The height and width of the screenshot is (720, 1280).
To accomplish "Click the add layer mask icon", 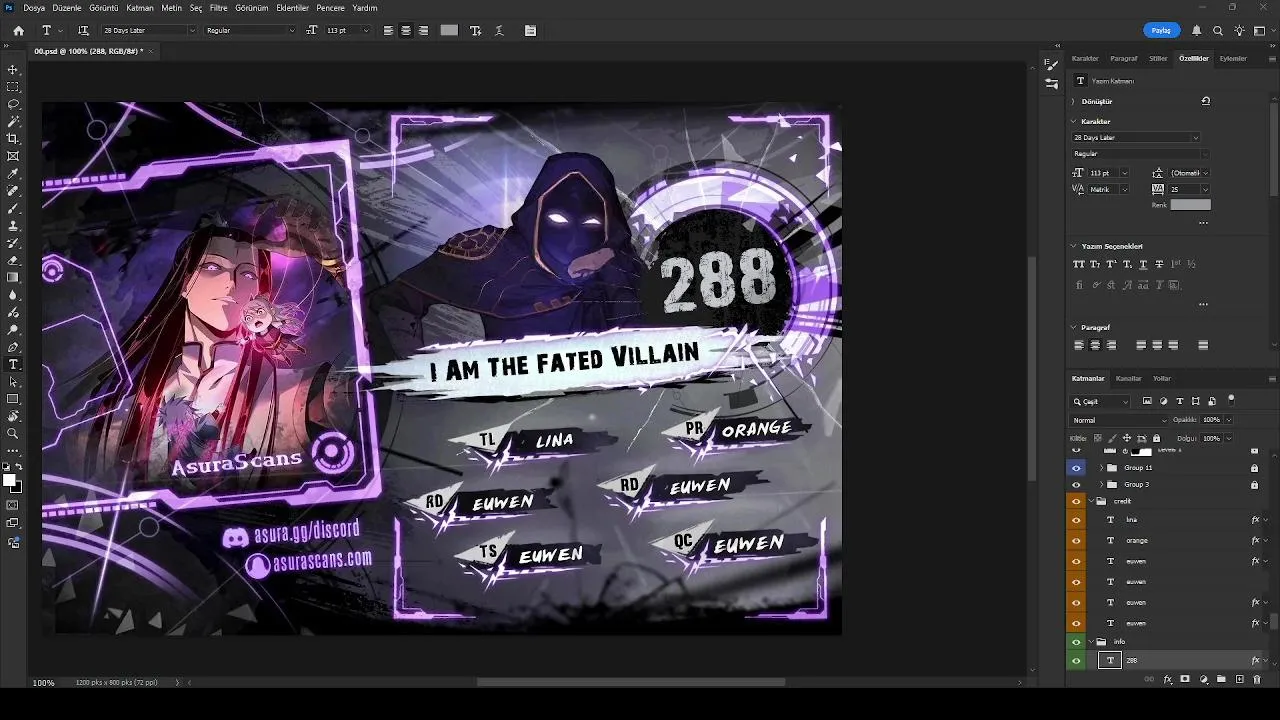I will 1185,680.
